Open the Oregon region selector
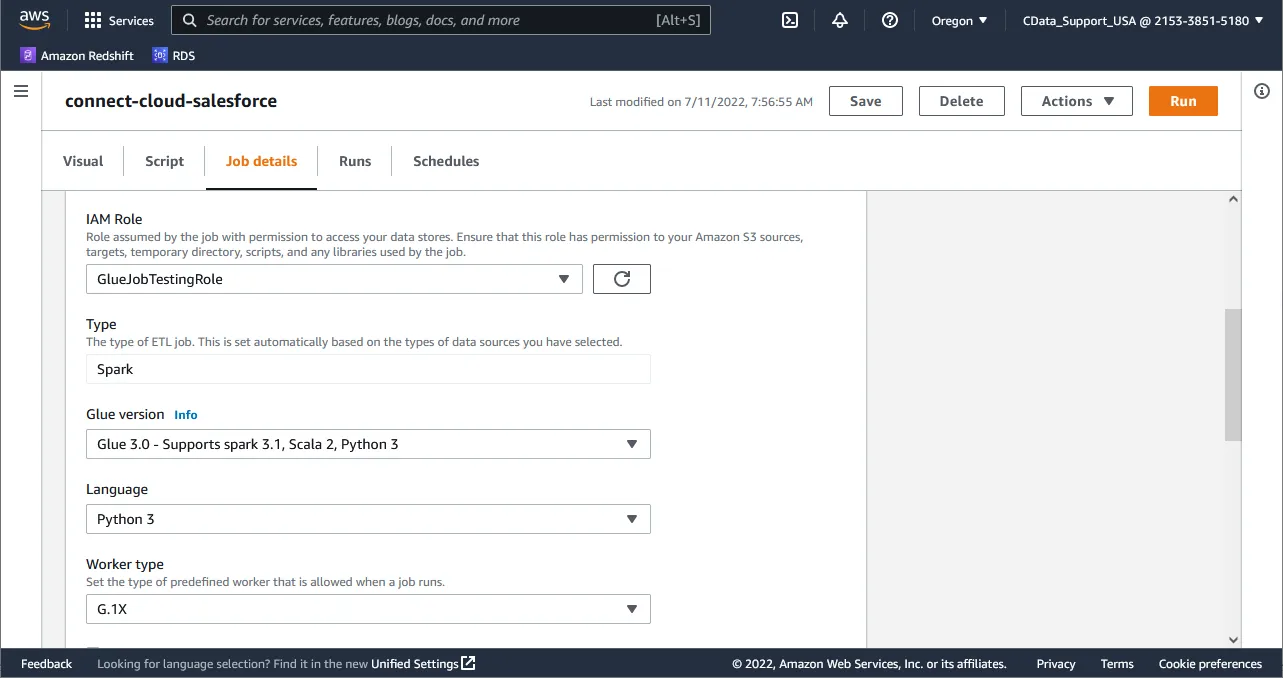 click(957, 19)
